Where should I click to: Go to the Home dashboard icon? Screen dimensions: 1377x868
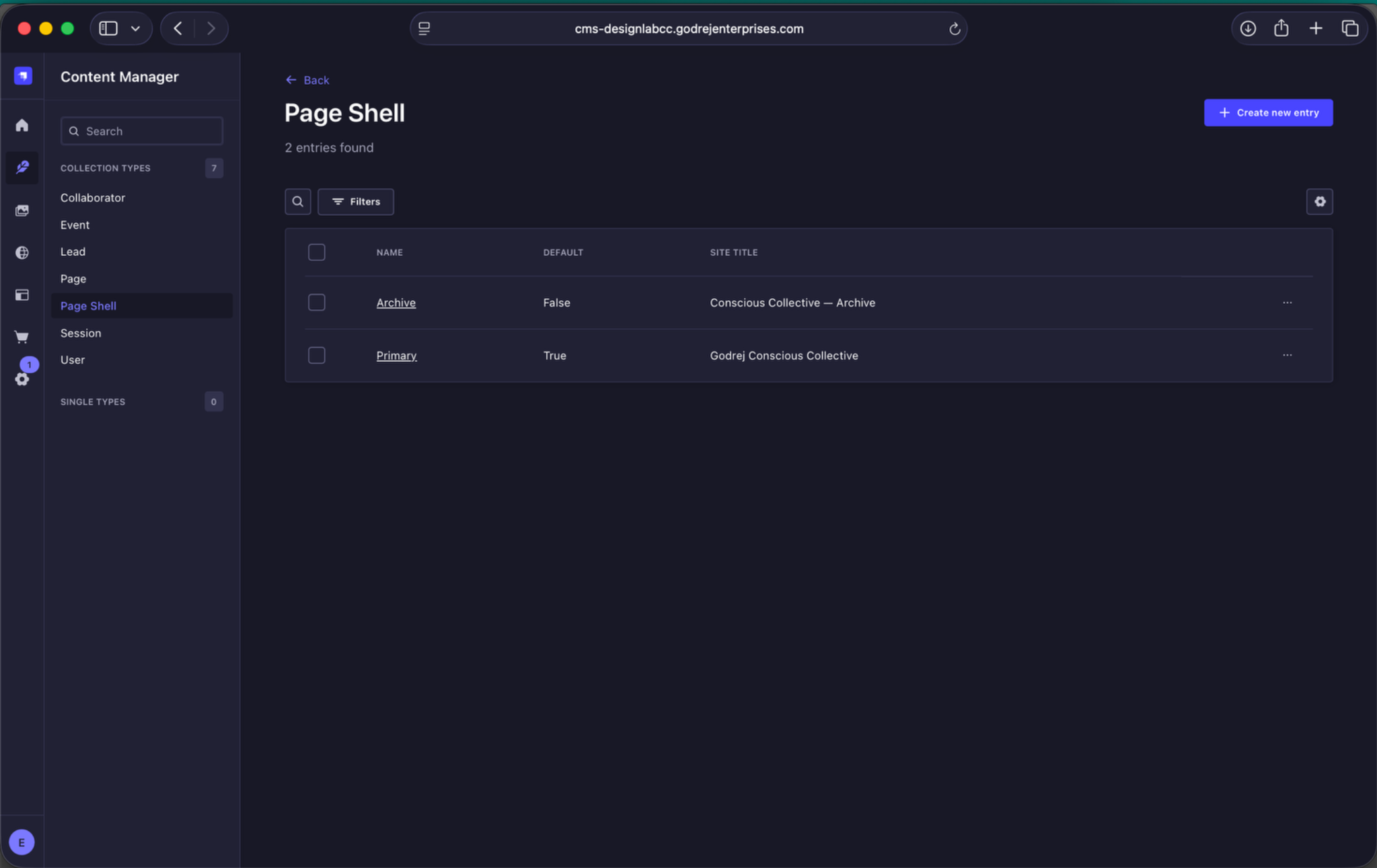click(22, 125)
